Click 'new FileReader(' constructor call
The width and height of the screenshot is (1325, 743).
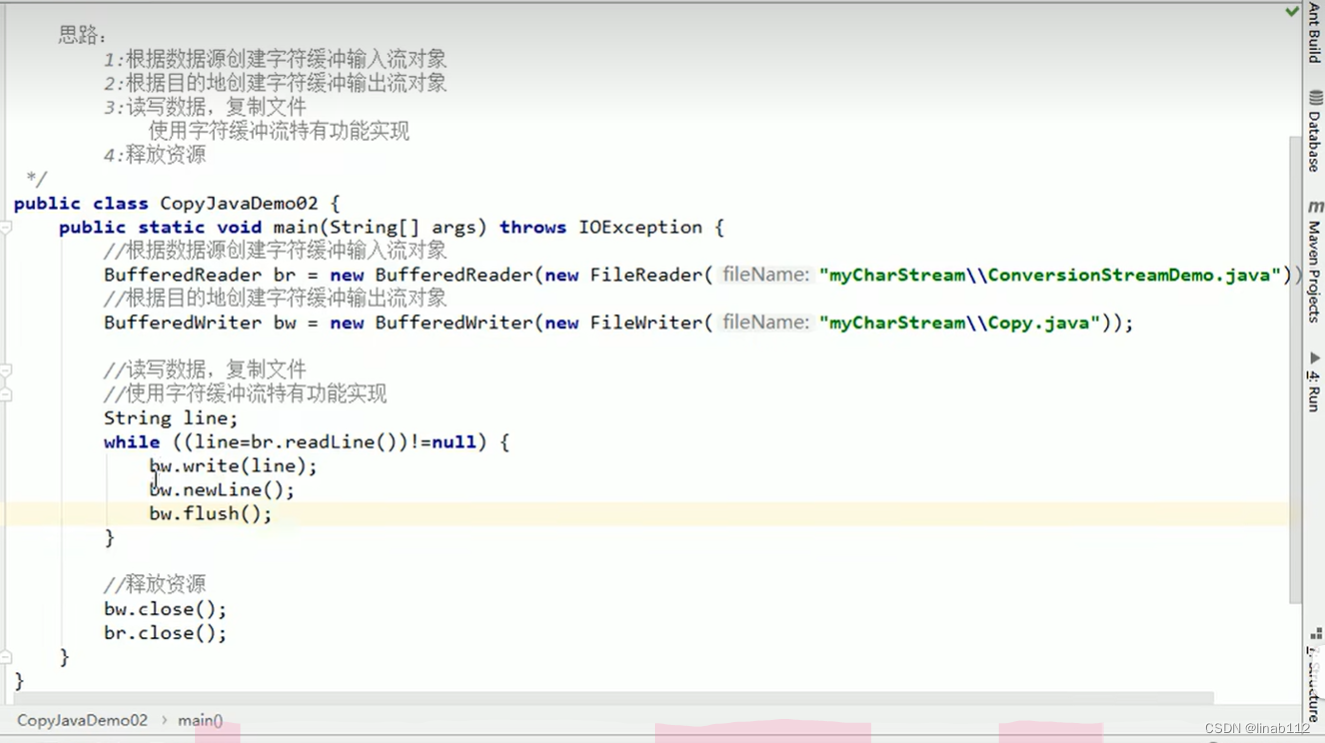629,275
